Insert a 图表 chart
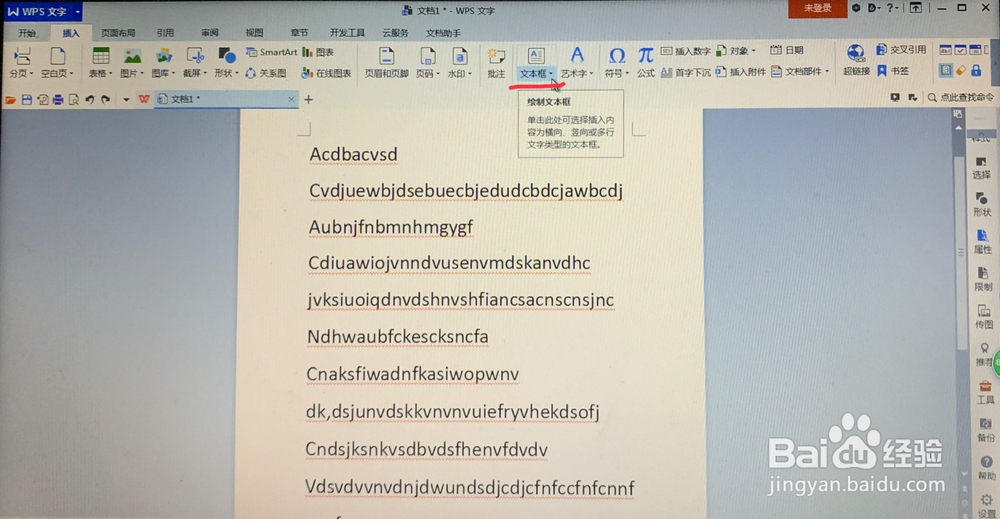This screenshot has height=519, width=1000. pyautogui.click(x=318, y=52)
